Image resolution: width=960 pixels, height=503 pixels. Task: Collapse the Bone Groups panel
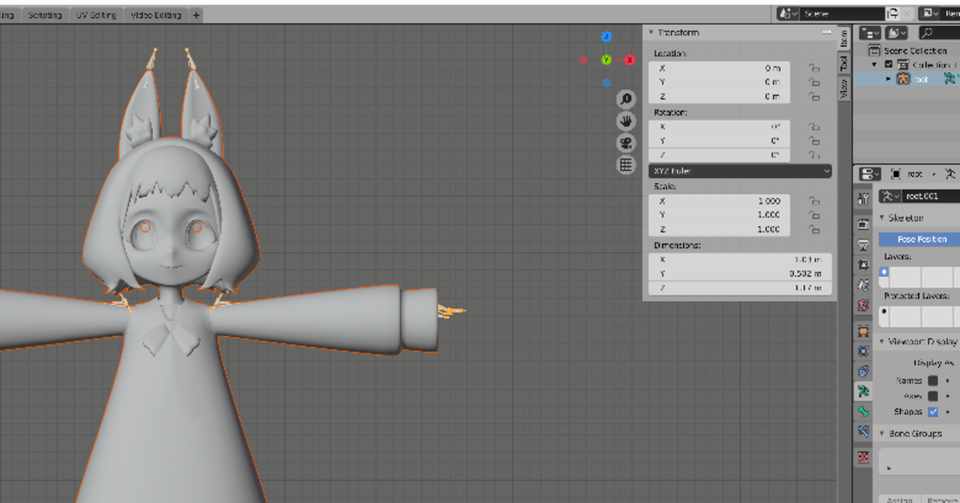[882, 434]
